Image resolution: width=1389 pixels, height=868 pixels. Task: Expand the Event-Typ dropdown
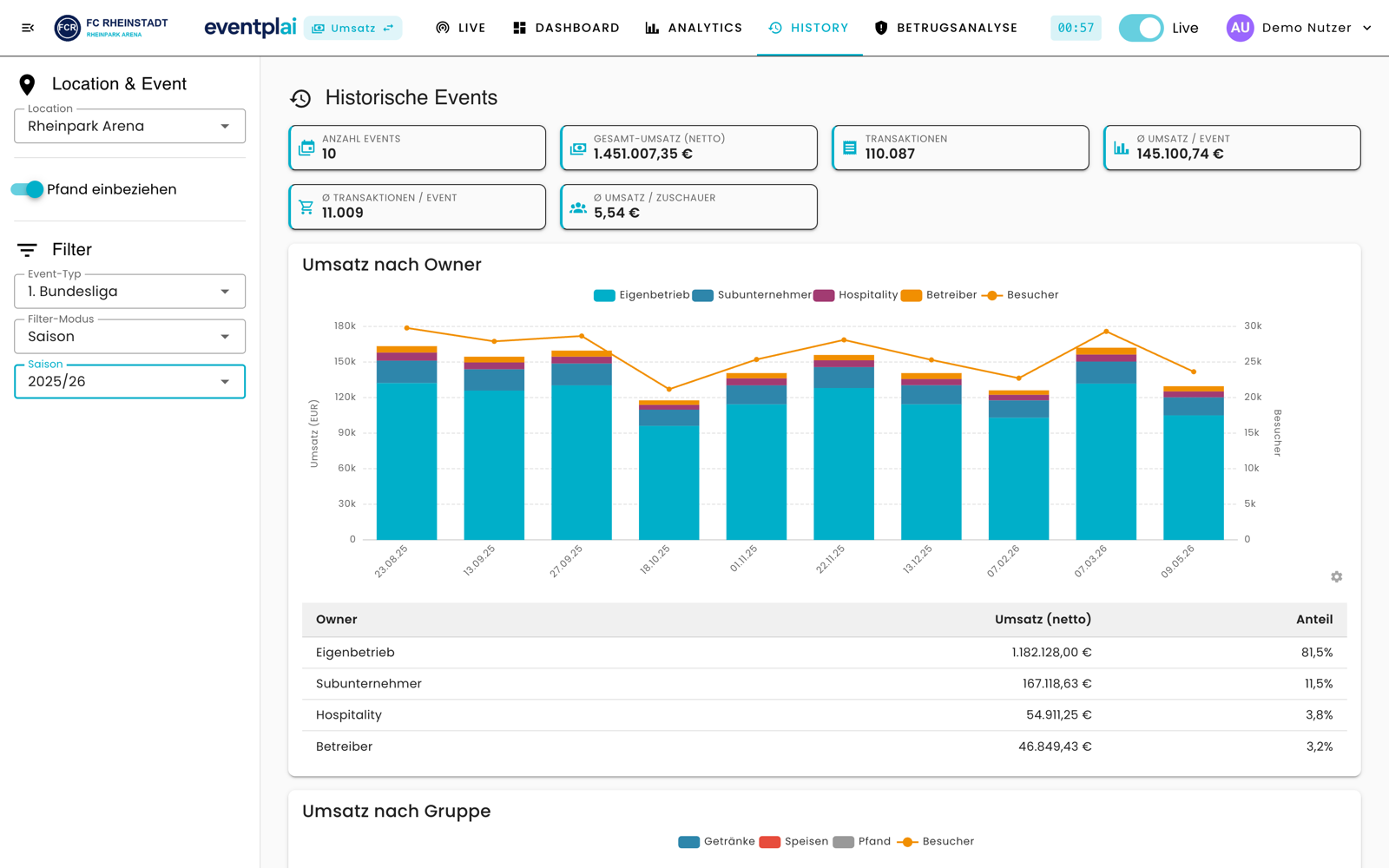coord(129,291)
